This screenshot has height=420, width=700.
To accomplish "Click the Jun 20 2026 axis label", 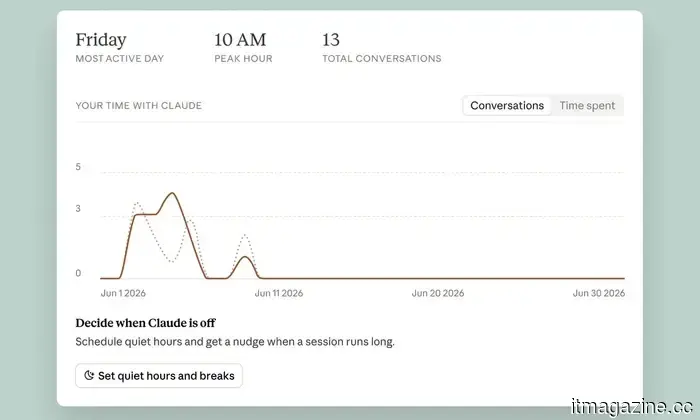I will [438, 293].
